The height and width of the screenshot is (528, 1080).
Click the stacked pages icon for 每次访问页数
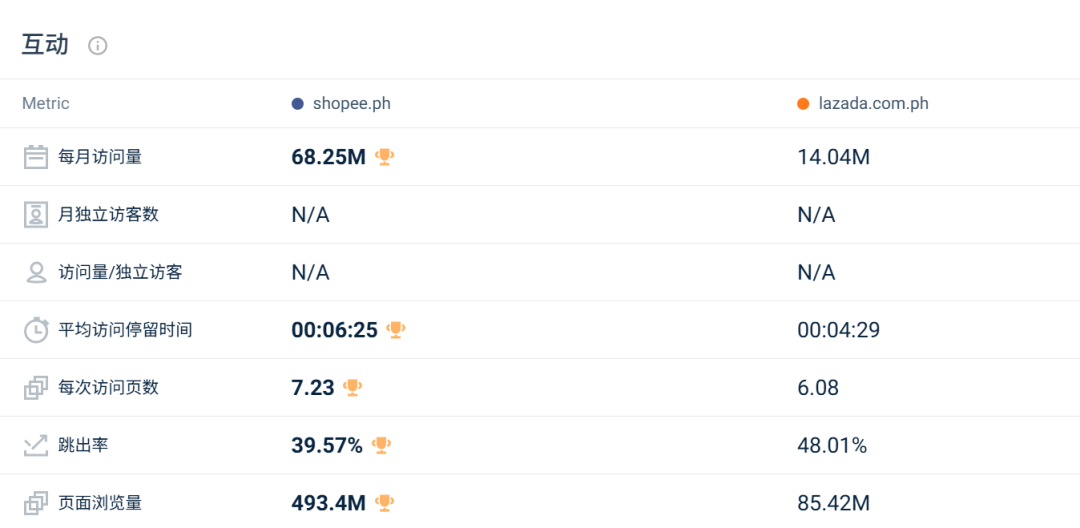(x=36, y=388)
